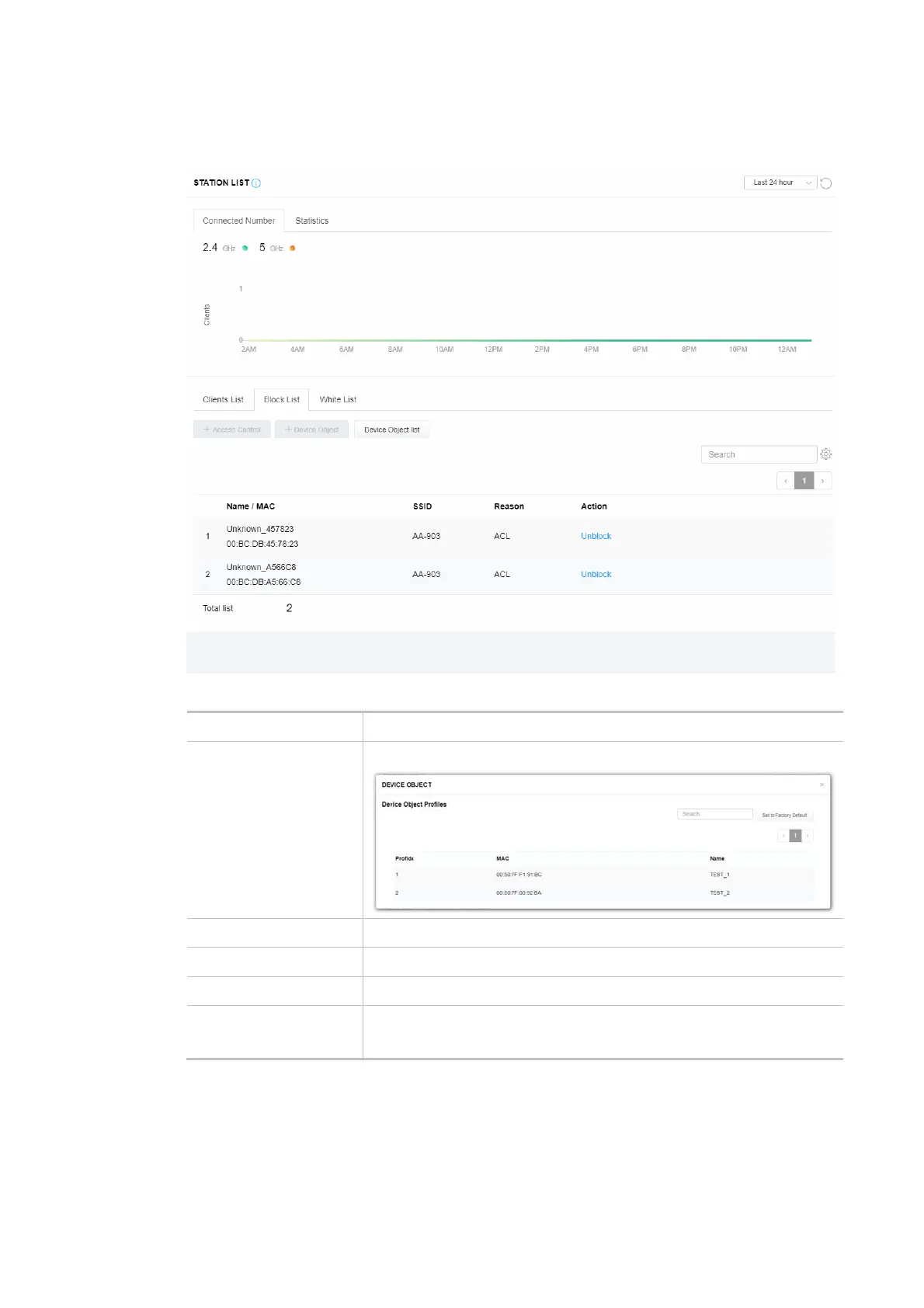This screenshot has width=924, height=1308.
Task: Focus the block list Search field
Action: [x=759, y=454]
